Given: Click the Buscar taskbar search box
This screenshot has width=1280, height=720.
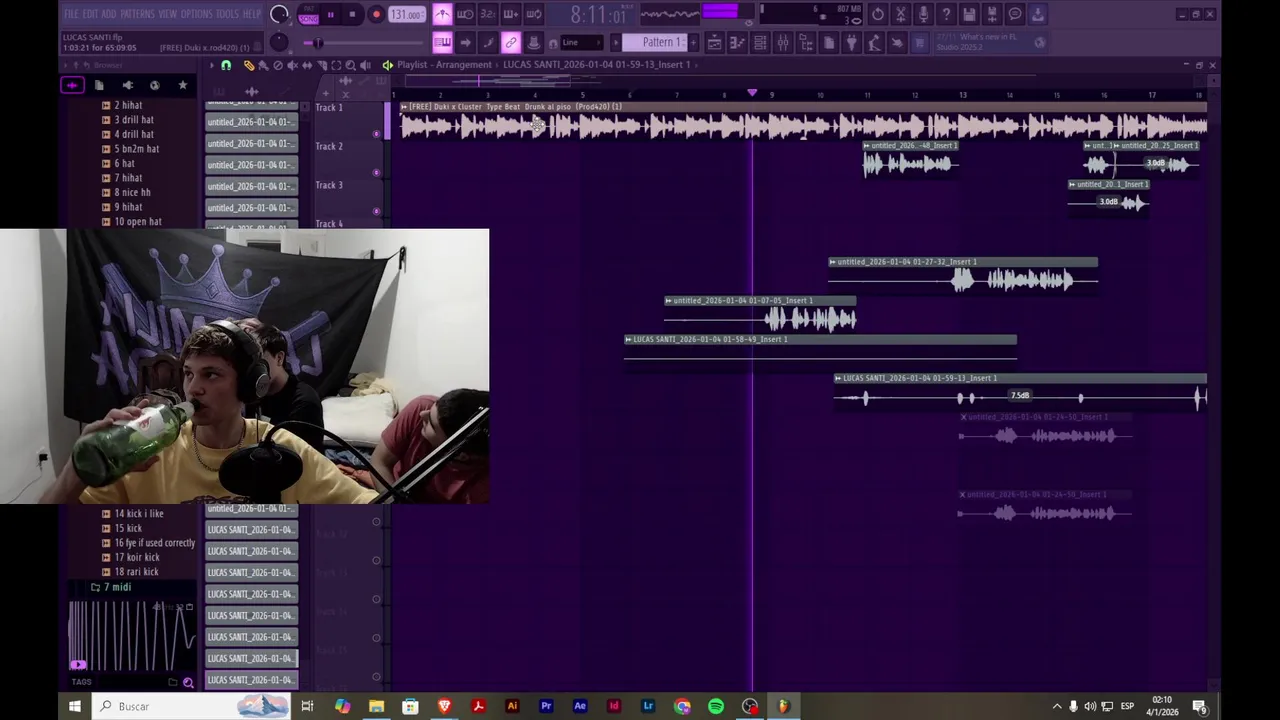Looking at the screenshot, I should tap(193, 706).
